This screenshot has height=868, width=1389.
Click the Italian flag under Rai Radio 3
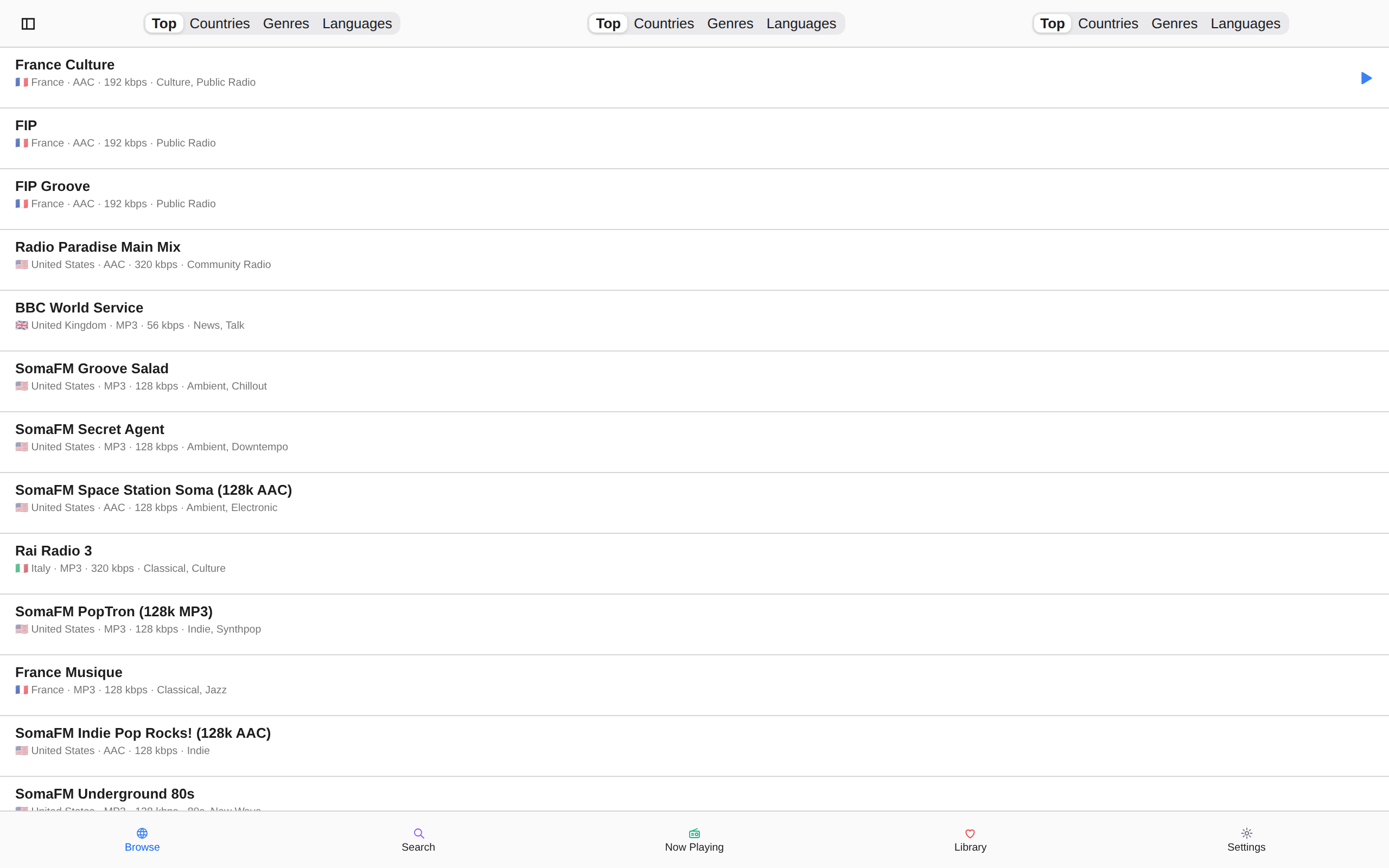pos(22,569)
